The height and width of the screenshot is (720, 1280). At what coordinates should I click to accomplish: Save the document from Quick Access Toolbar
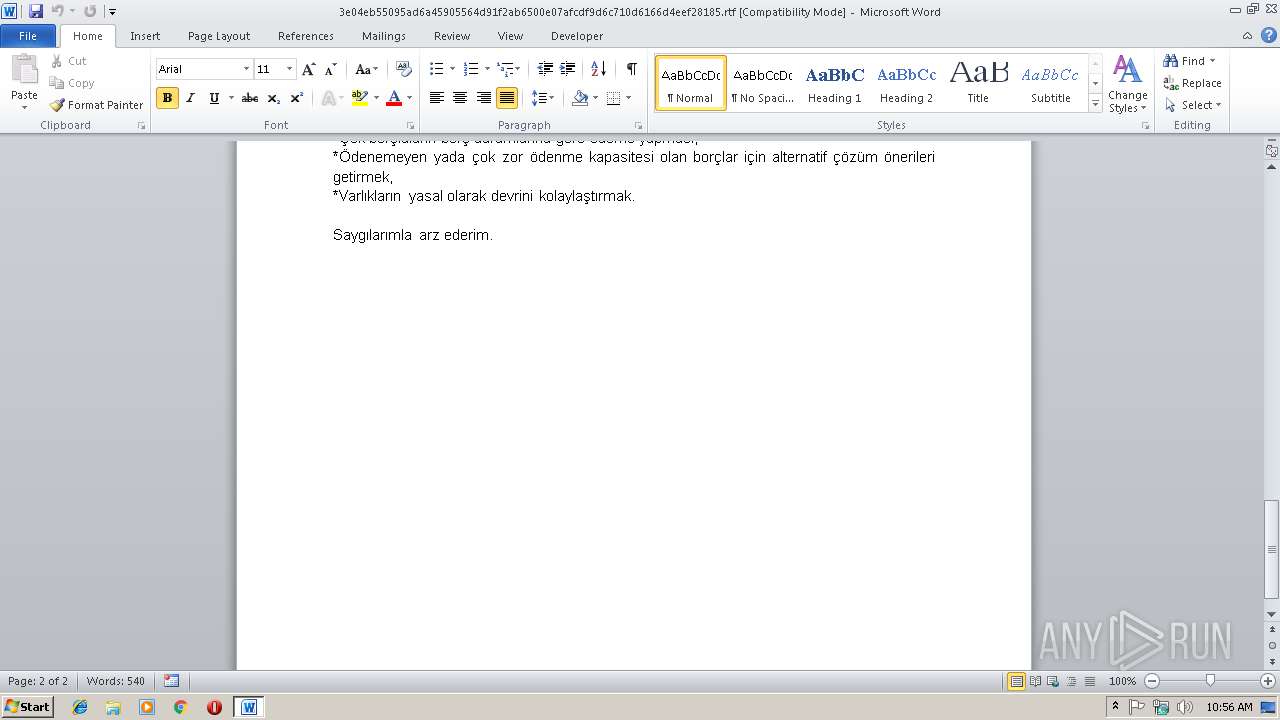pyautogui.click(x=35, y=11)
